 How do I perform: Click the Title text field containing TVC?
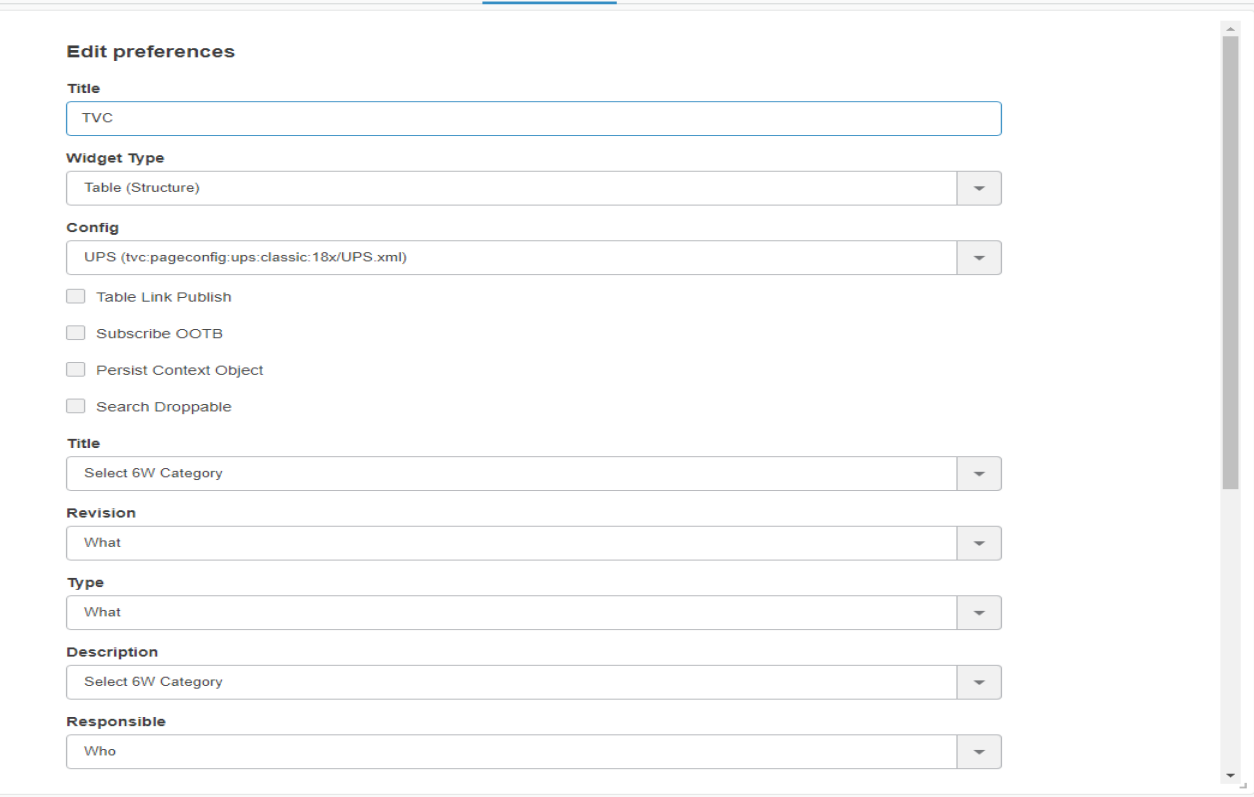[x=533, y=118]
